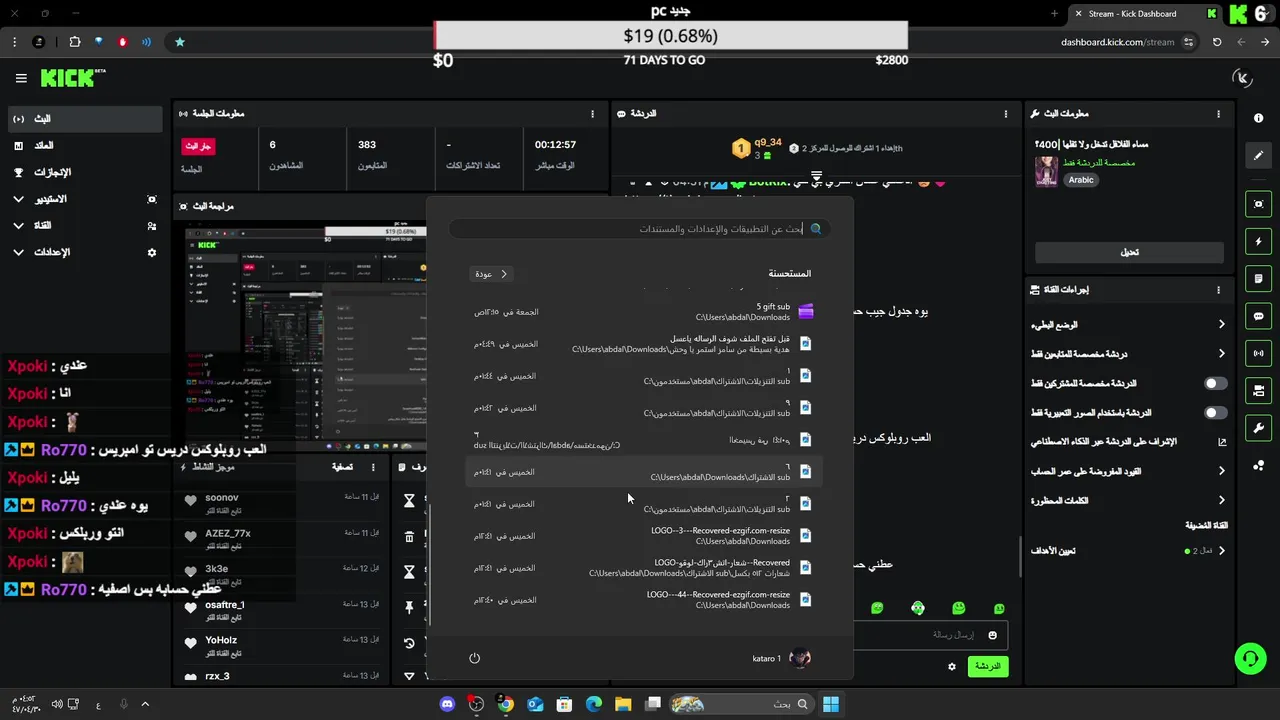Click the stream preview focus icon in right rail
Image resolution: width=1280 pixels, height=720 pixels.
[1258, 204]
